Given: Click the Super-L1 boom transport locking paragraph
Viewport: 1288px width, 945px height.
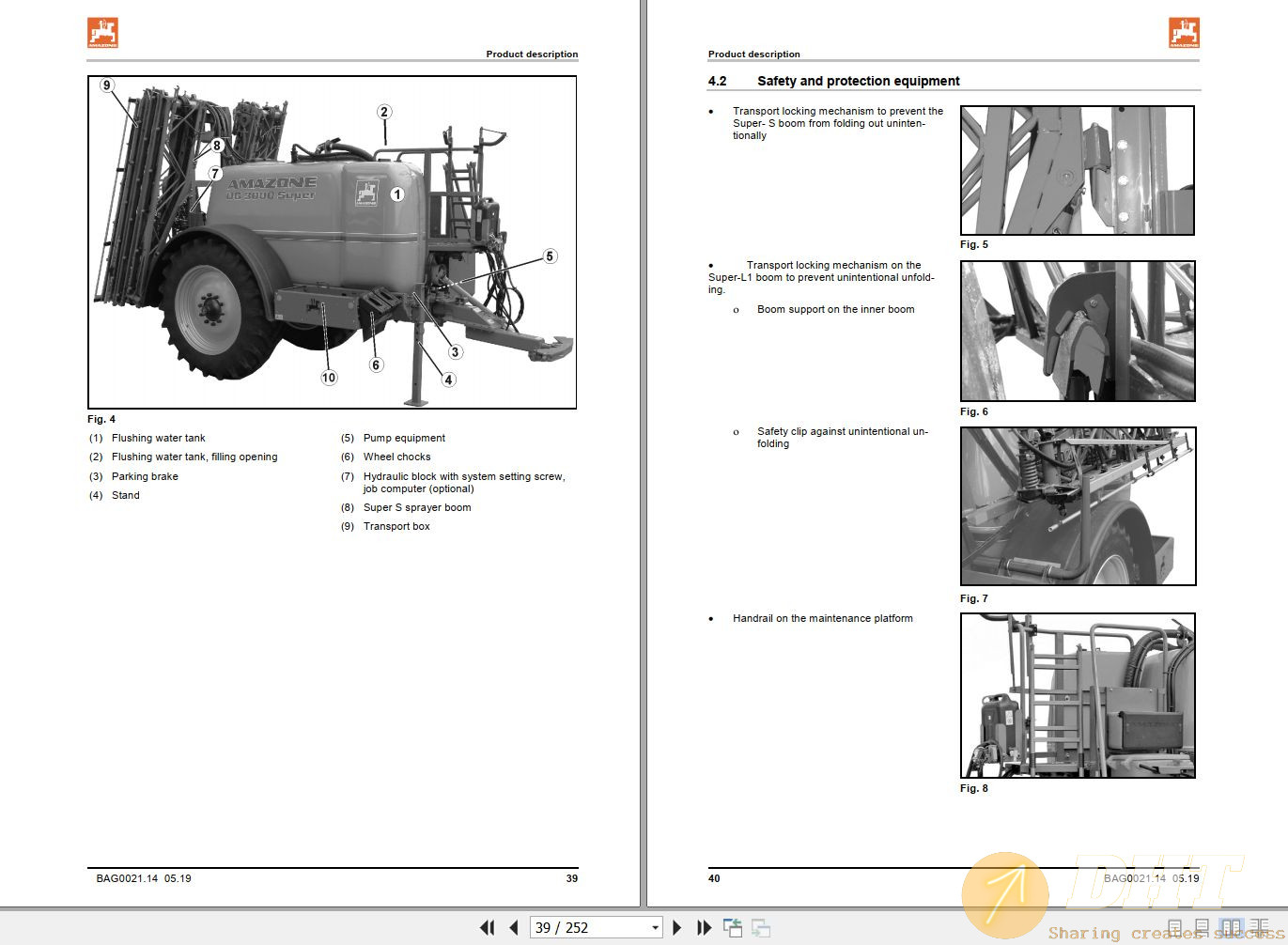Looking at the screenshot, I should pyautogui.click(x=822, y=277).
